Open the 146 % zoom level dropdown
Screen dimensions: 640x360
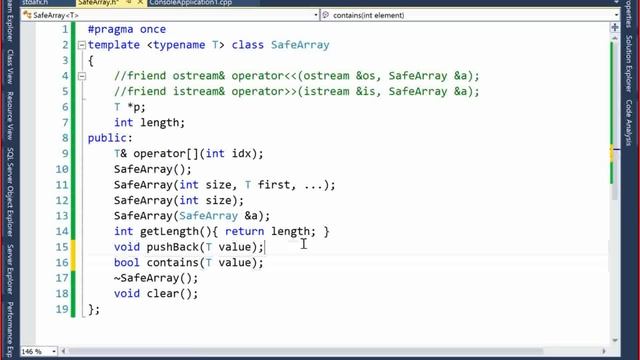coord(53,351)
